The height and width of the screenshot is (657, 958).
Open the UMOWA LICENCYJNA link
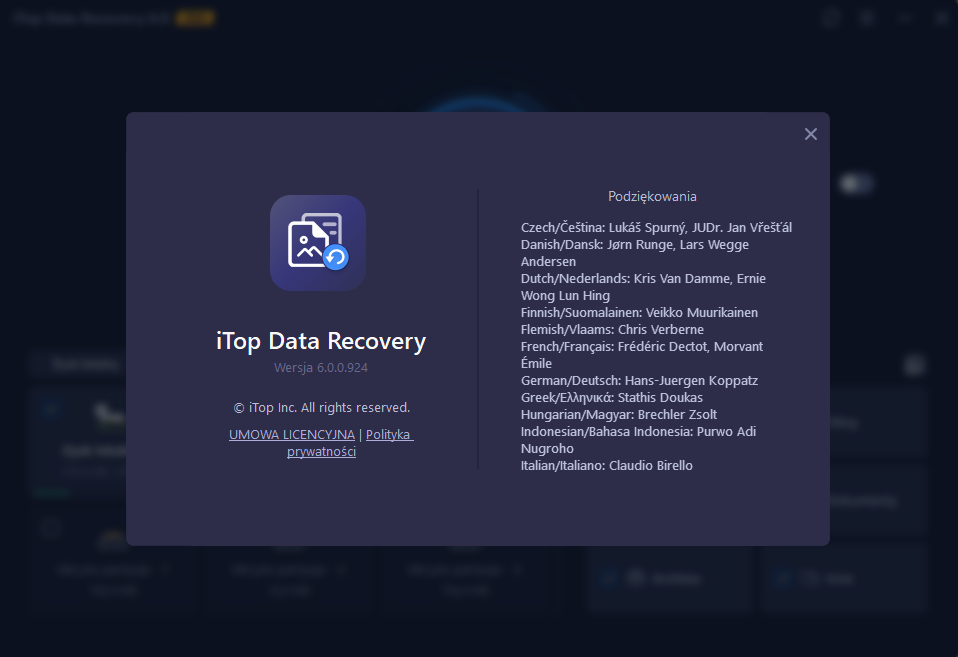pos(291,435)
